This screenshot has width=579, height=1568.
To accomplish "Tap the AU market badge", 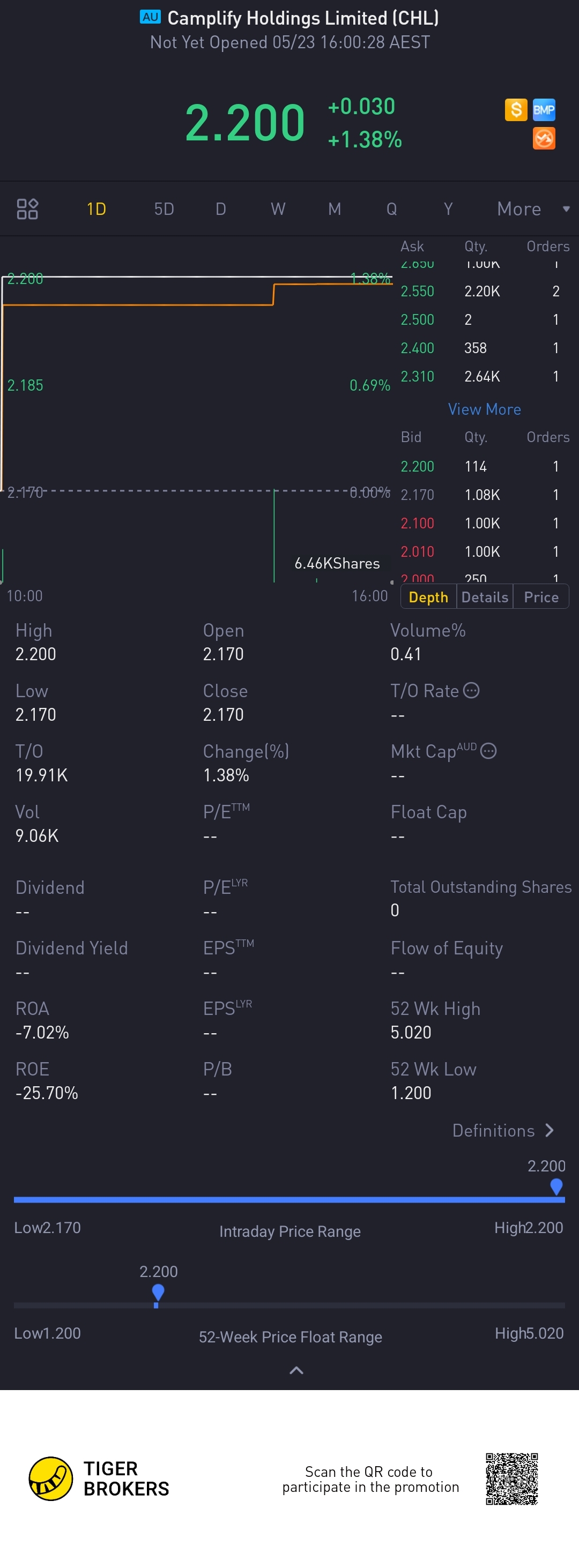I will coord(150,17).
